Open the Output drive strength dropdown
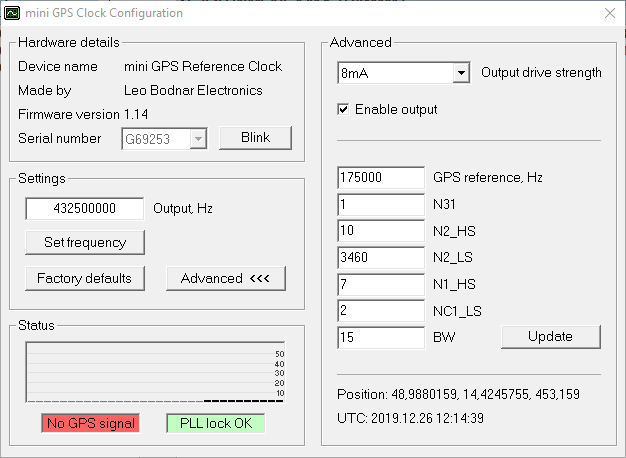This screenshot has height=458, width=626. point(460,73)
